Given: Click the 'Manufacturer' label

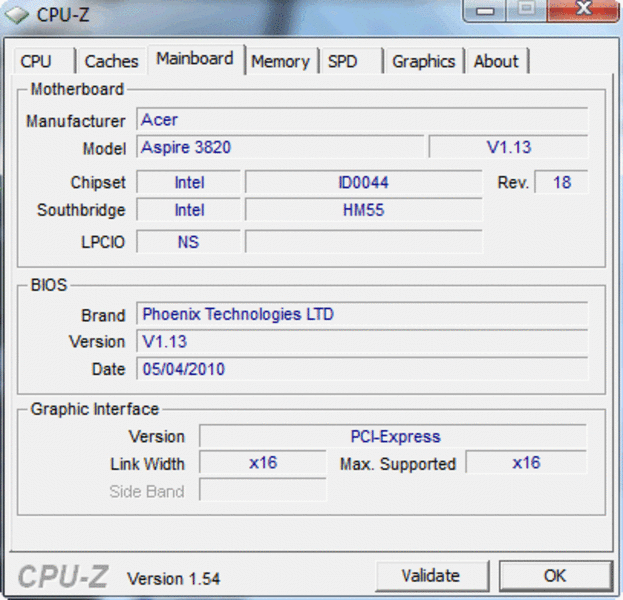Looking at the screenshot, I should pyautogui.click(x=75, y=121).
